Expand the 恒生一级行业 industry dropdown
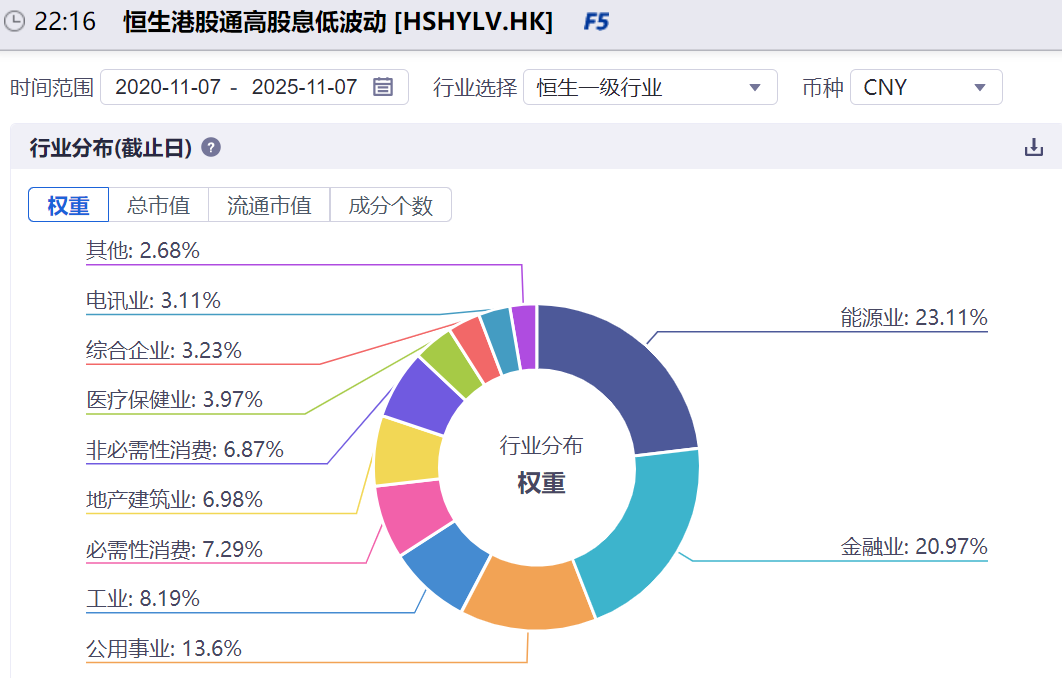The width and height of the screenshot is (1062, 678). pos(650,87)
